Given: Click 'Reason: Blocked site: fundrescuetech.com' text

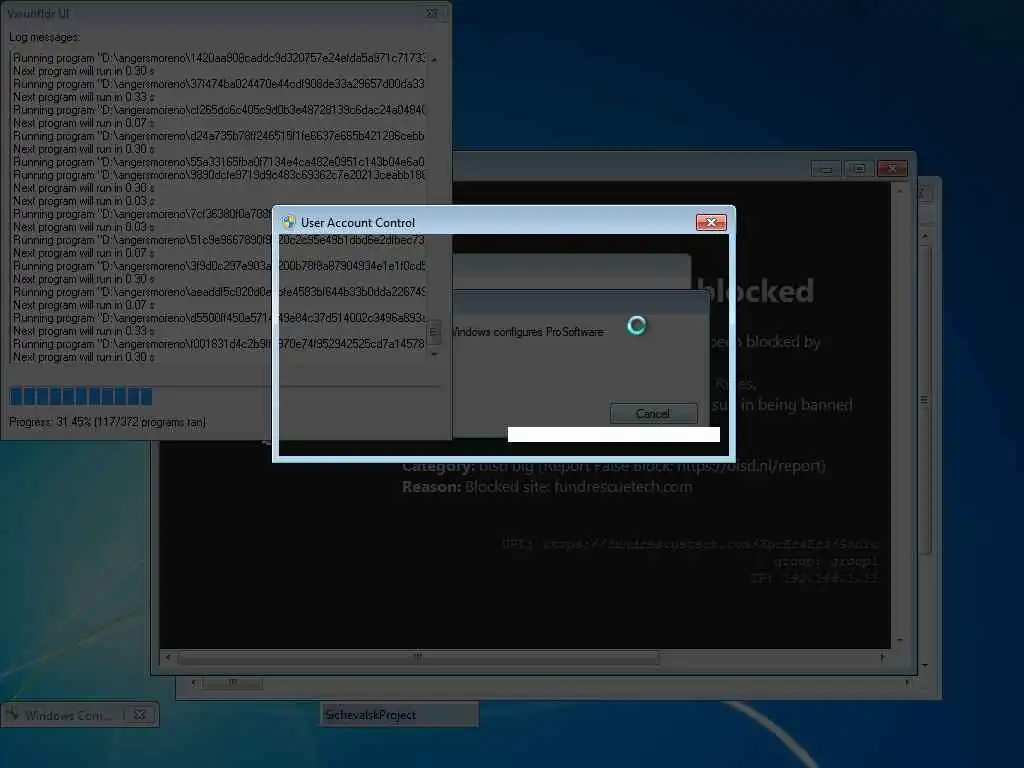Looking at the screenshot, I should [x=547, y=487].
